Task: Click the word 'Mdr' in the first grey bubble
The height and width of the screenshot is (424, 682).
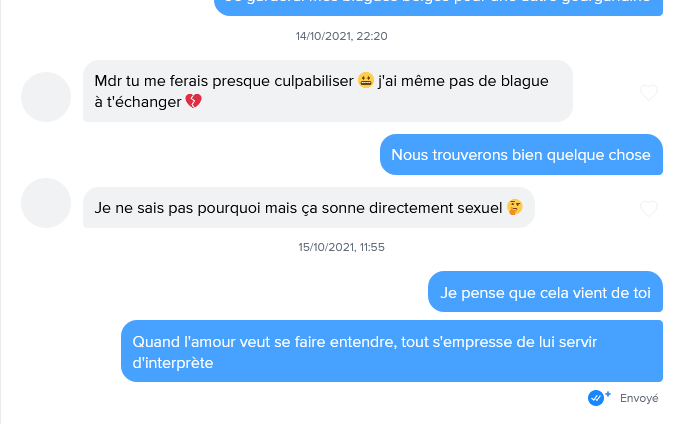Action: tap(109, 81)
